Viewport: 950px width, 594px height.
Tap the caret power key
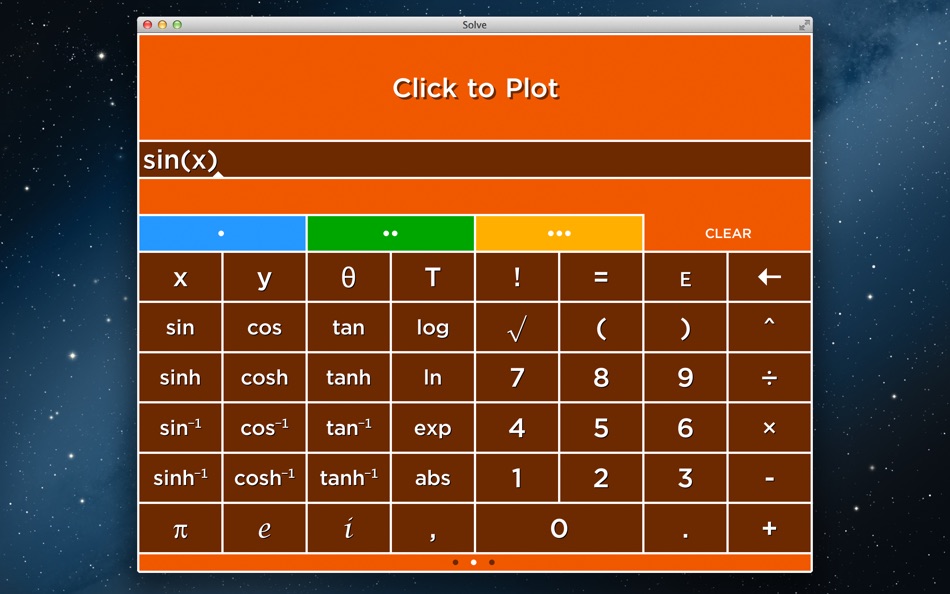coord(769,328)
